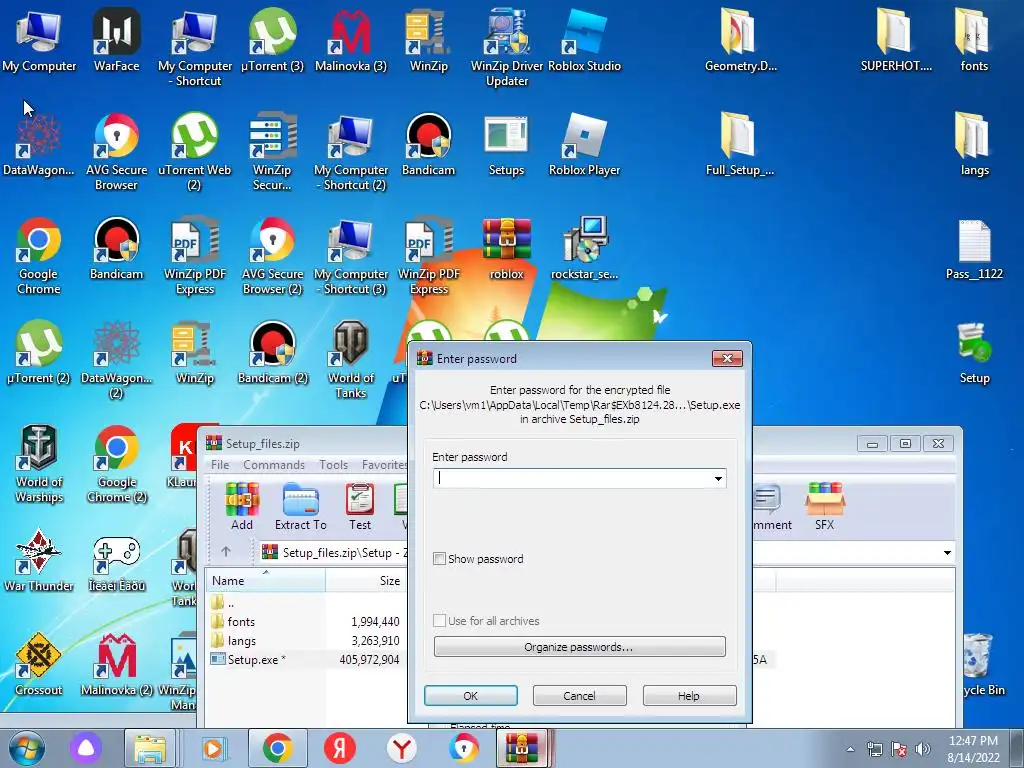The height and width of the screenshot is (768, 1024).
Task: Select the Bandicam icon beside Setups
Action: [x=428, y=144]
